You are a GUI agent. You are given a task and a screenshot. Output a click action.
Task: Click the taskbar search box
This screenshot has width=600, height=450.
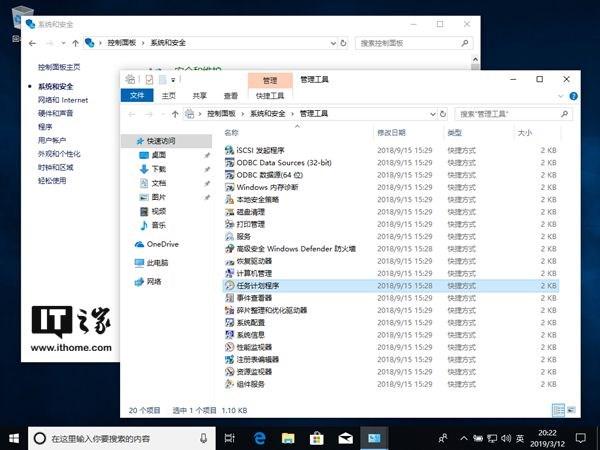click(x=122, y=438)
